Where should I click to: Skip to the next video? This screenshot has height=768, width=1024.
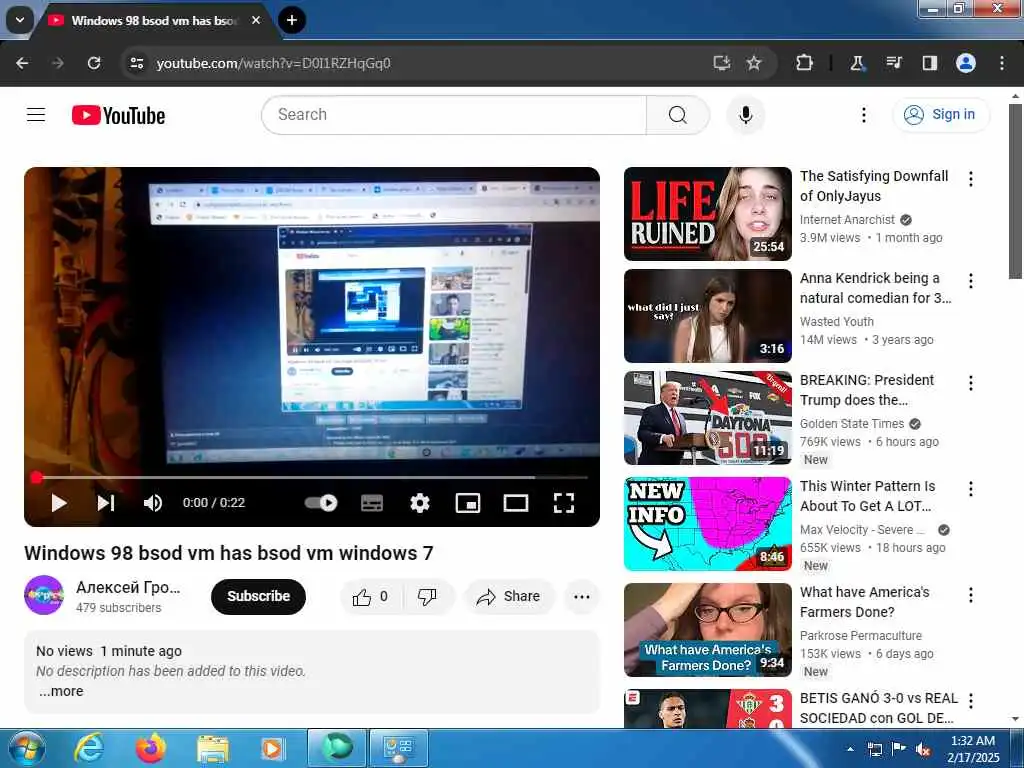(106, 503)
